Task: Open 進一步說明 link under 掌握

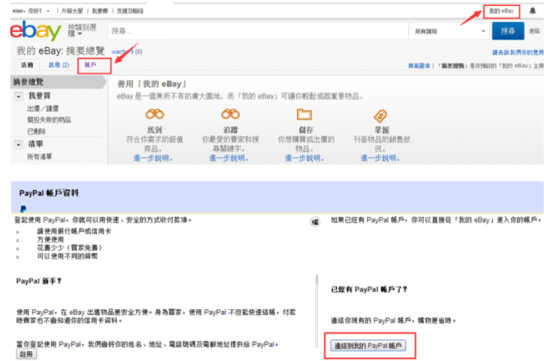Action: click(380, 158)
